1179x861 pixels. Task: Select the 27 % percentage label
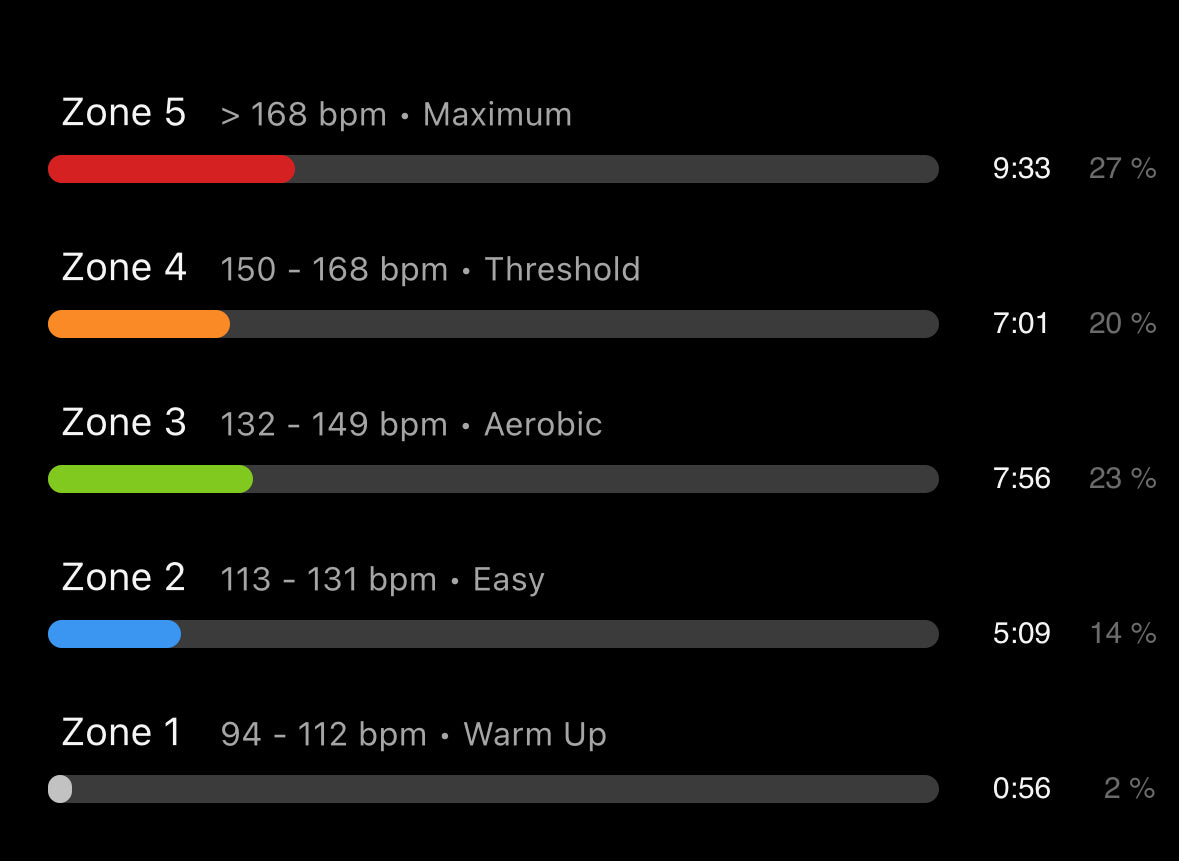coord(1123,168)
